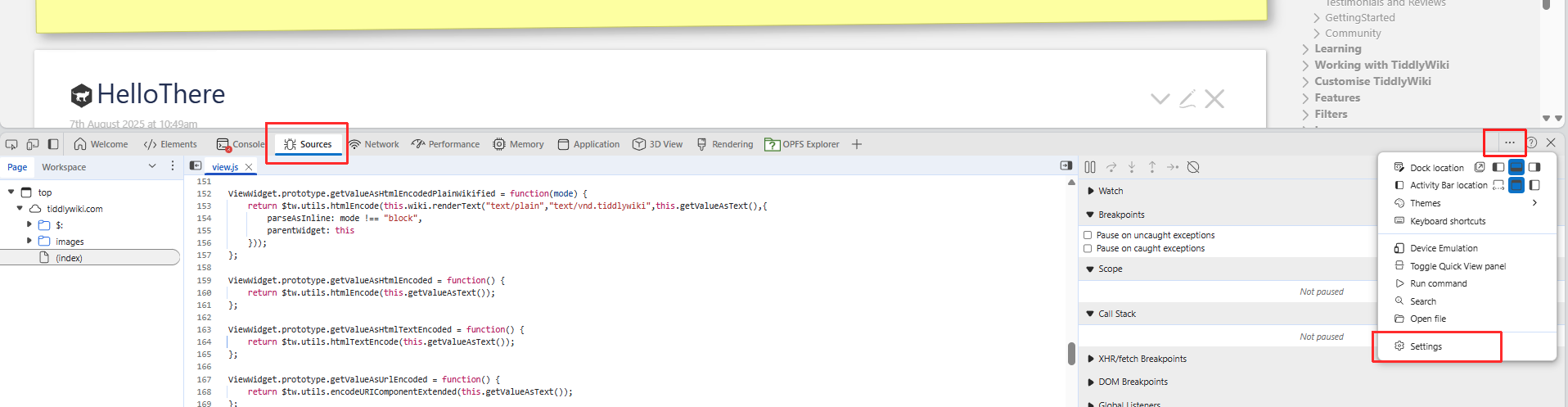Expand the Watch section

point(1111,191)
